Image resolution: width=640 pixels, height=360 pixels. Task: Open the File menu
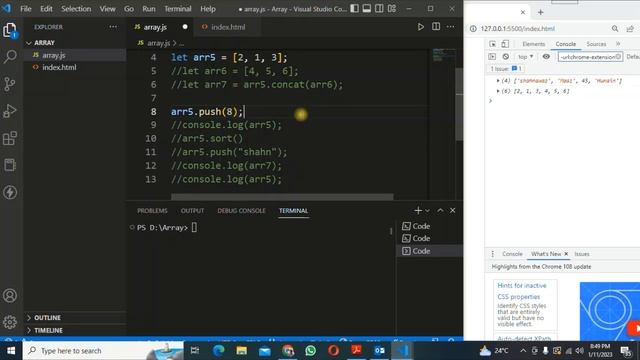26,9
